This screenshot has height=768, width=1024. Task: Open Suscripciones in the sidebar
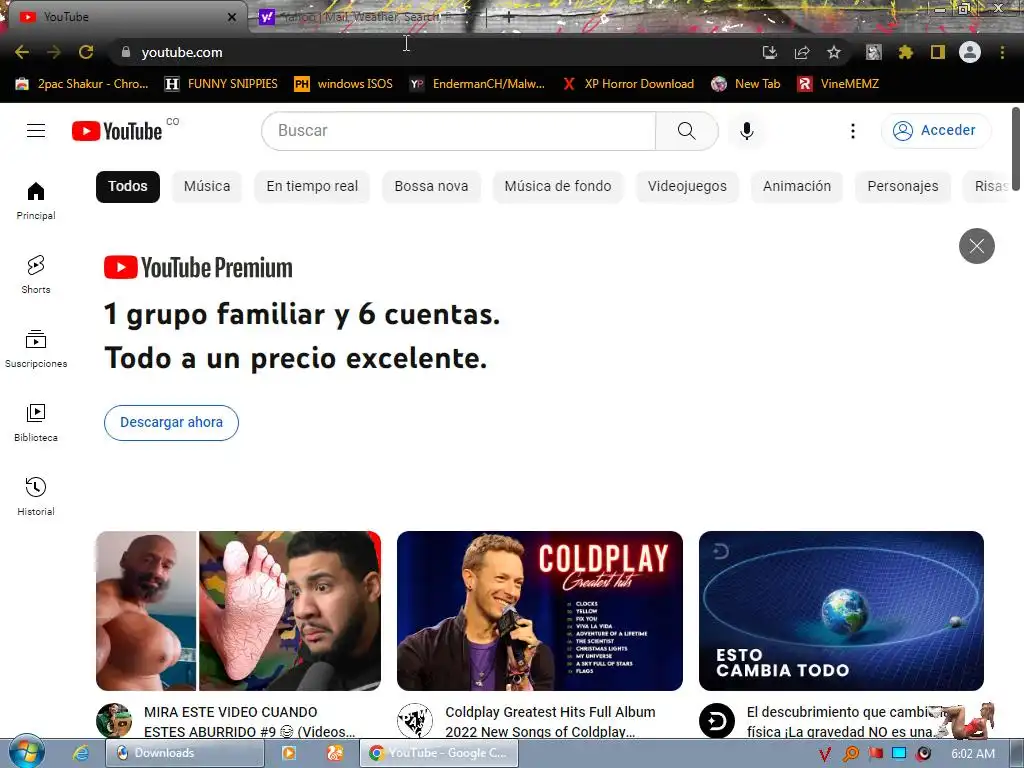pyautogui.click(x=36, y=349)
